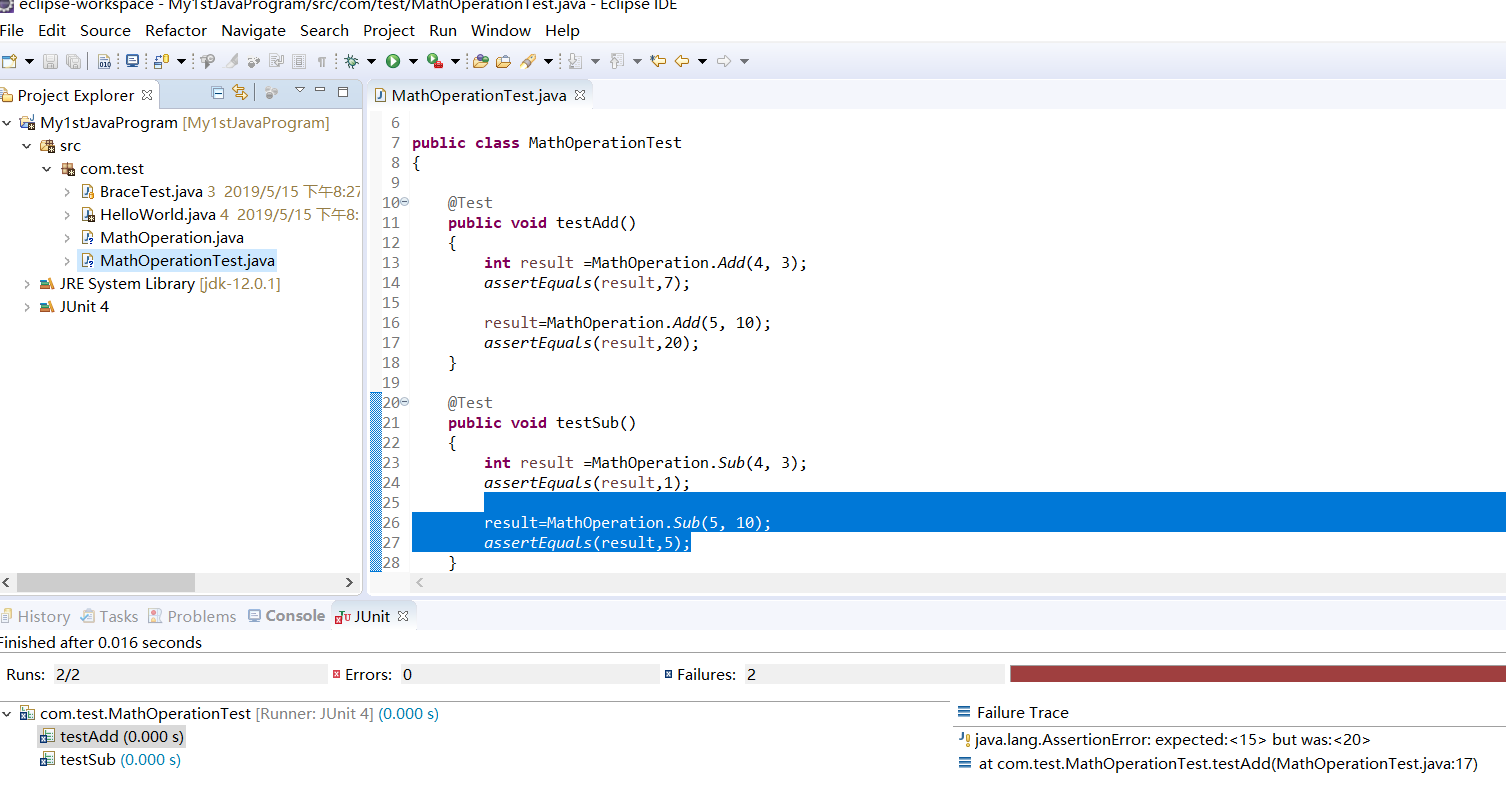Collapse the com.test.MathOperationTest results node
Screen dimensions: 1506x789
(8, 714)
